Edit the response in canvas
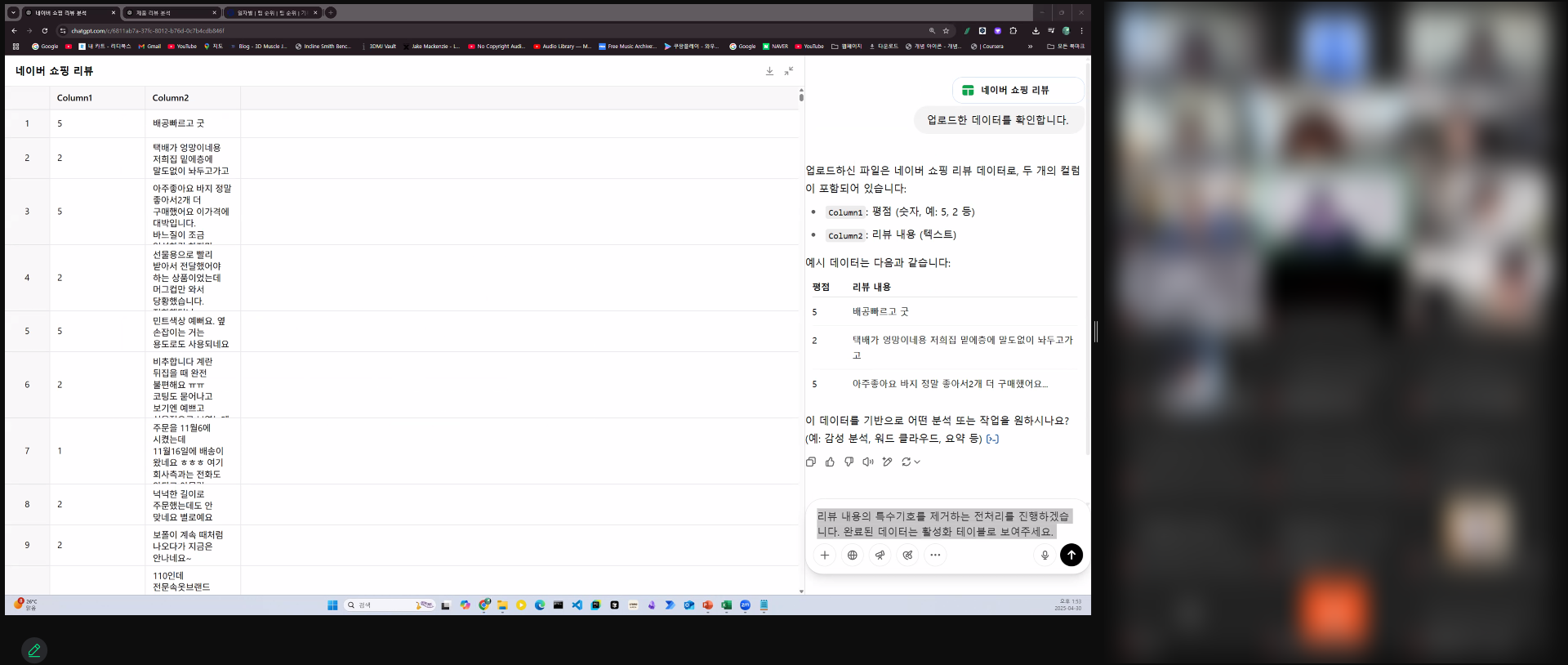The height and width of the screenshot is (665, 1568). 888,462
